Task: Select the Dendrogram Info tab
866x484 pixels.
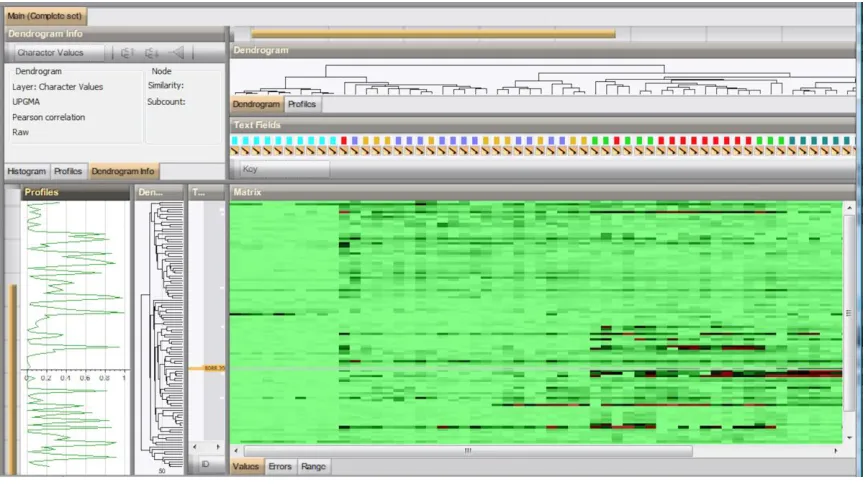Action: 123,171
